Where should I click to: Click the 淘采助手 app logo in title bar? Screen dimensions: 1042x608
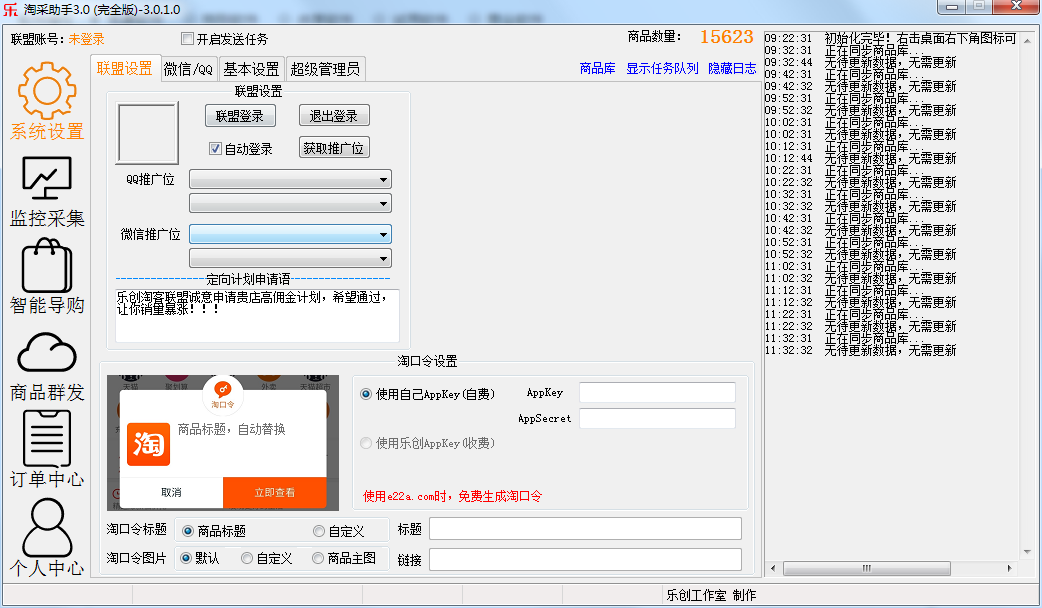click(10, 10)
